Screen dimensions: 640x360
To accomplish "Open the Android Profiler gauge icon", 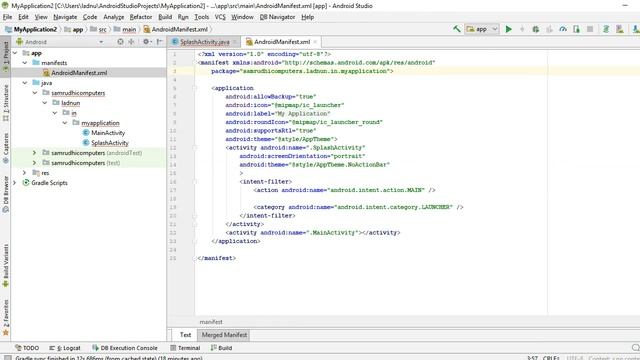I will [563, 29].
